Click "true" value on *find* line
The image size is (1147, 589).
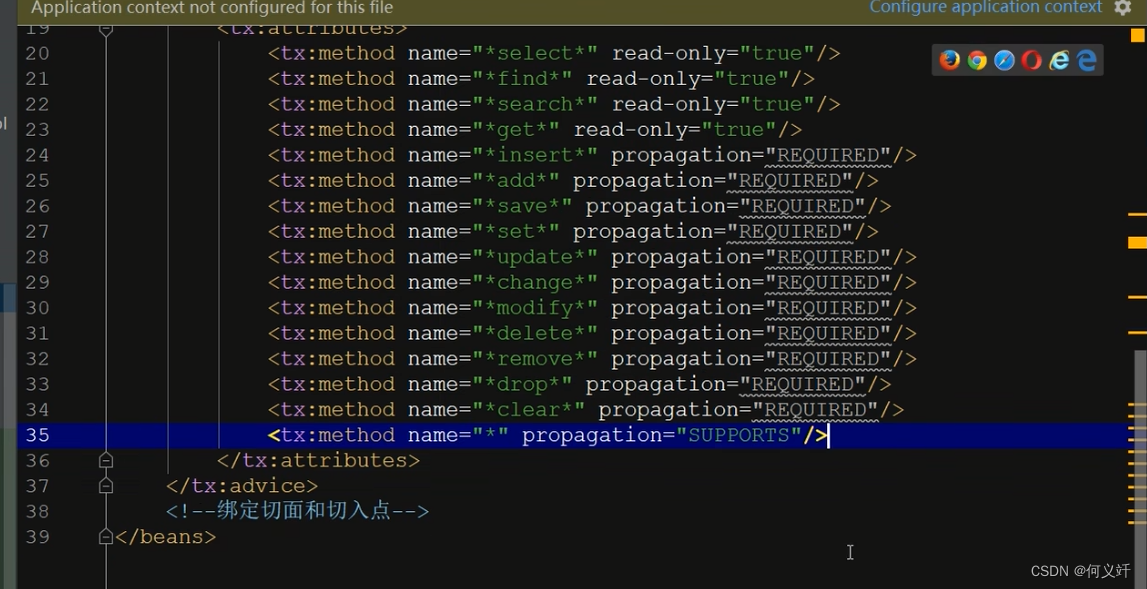tap(751, 79)
